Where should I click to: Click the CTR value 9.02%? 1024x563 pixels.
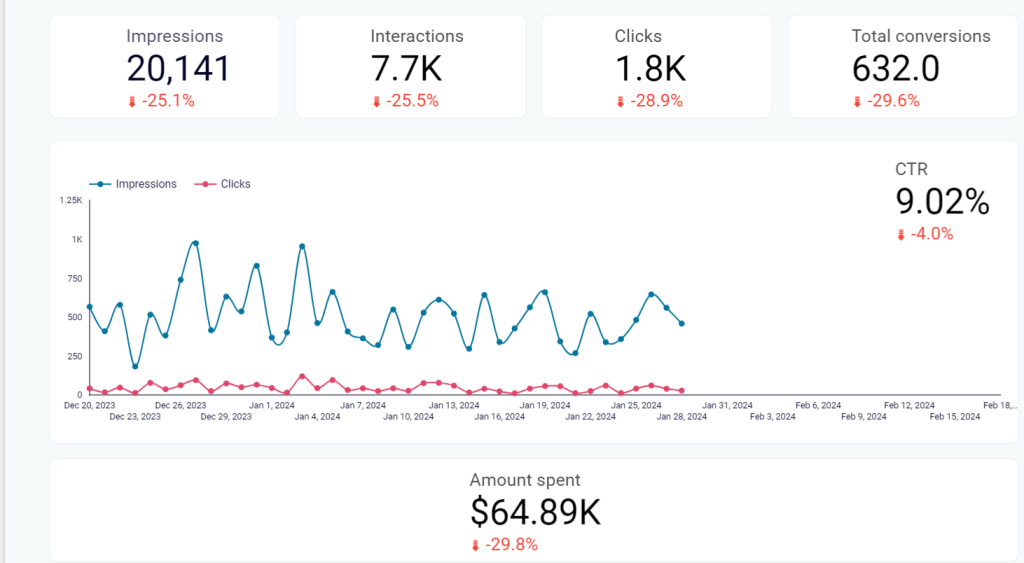click(x=942, y=201)
